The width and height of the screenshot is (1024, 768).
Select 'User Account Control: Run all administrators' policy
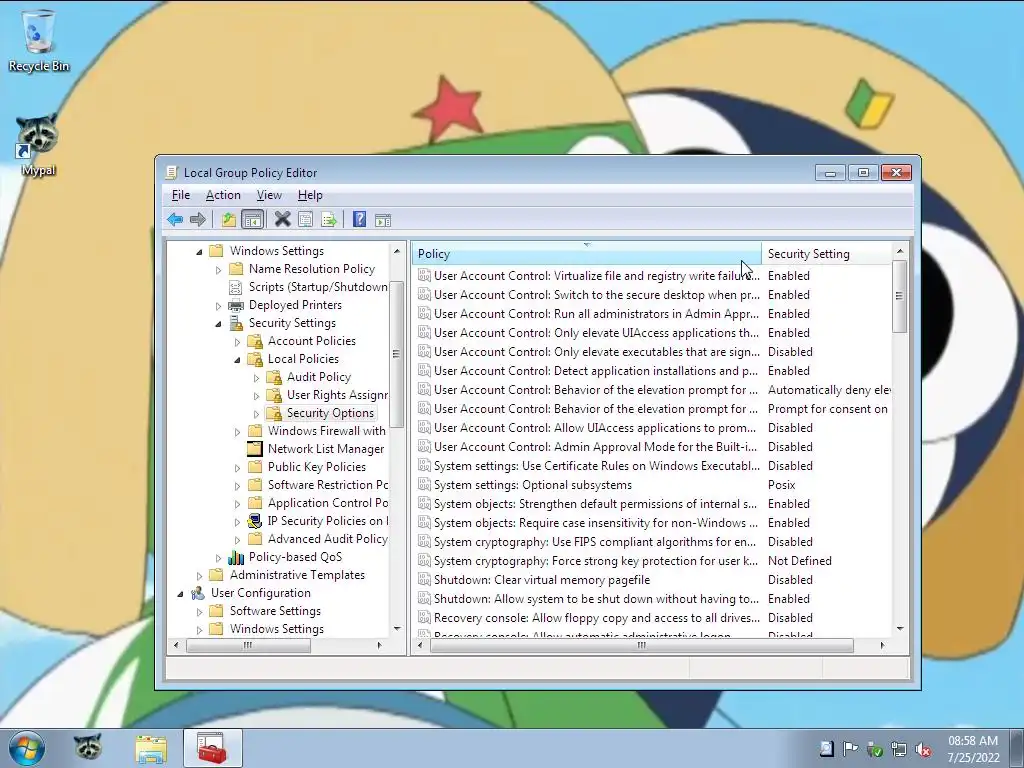(589, 314)
